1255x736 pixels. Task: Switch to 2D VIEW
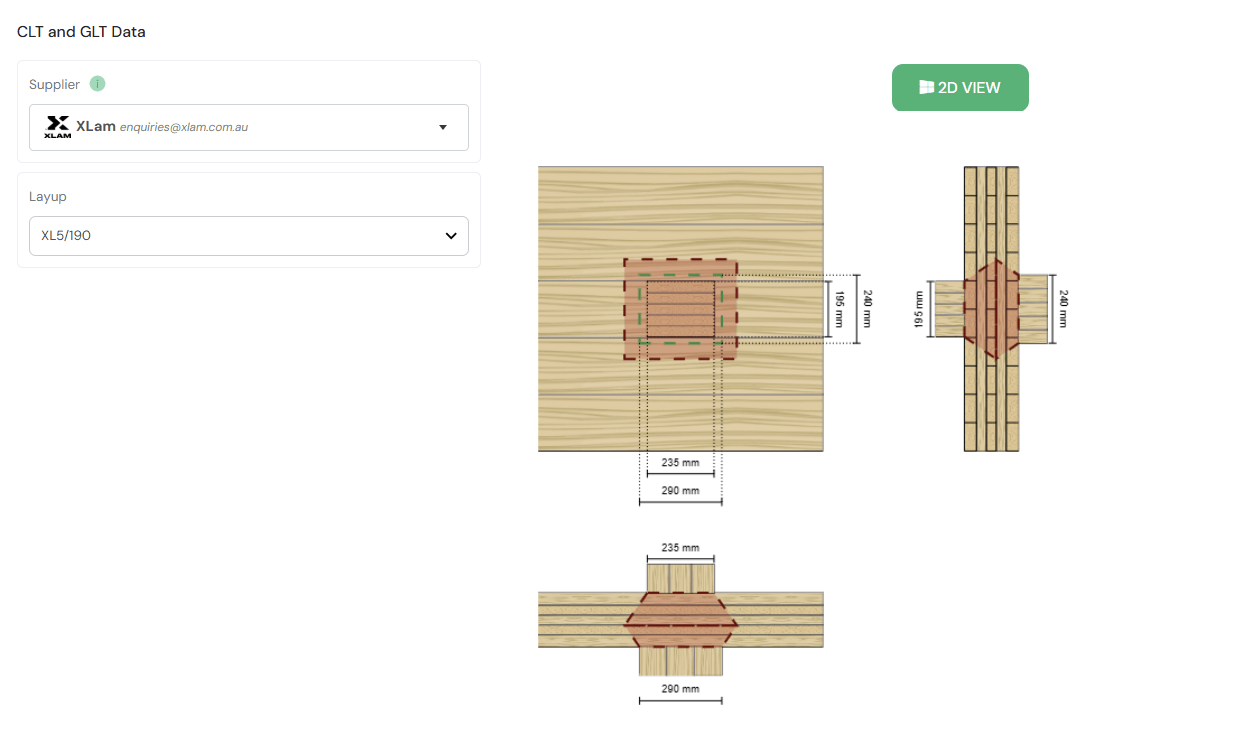[x=960, y=88]
